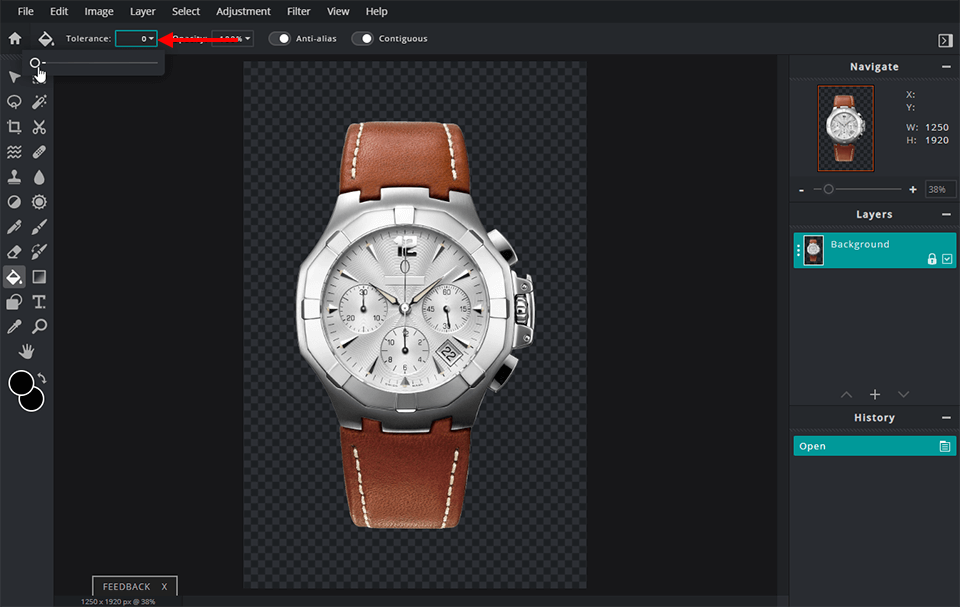Collapse the Layers panel
This screenshot has width=960, height=607.
(946, 215)
